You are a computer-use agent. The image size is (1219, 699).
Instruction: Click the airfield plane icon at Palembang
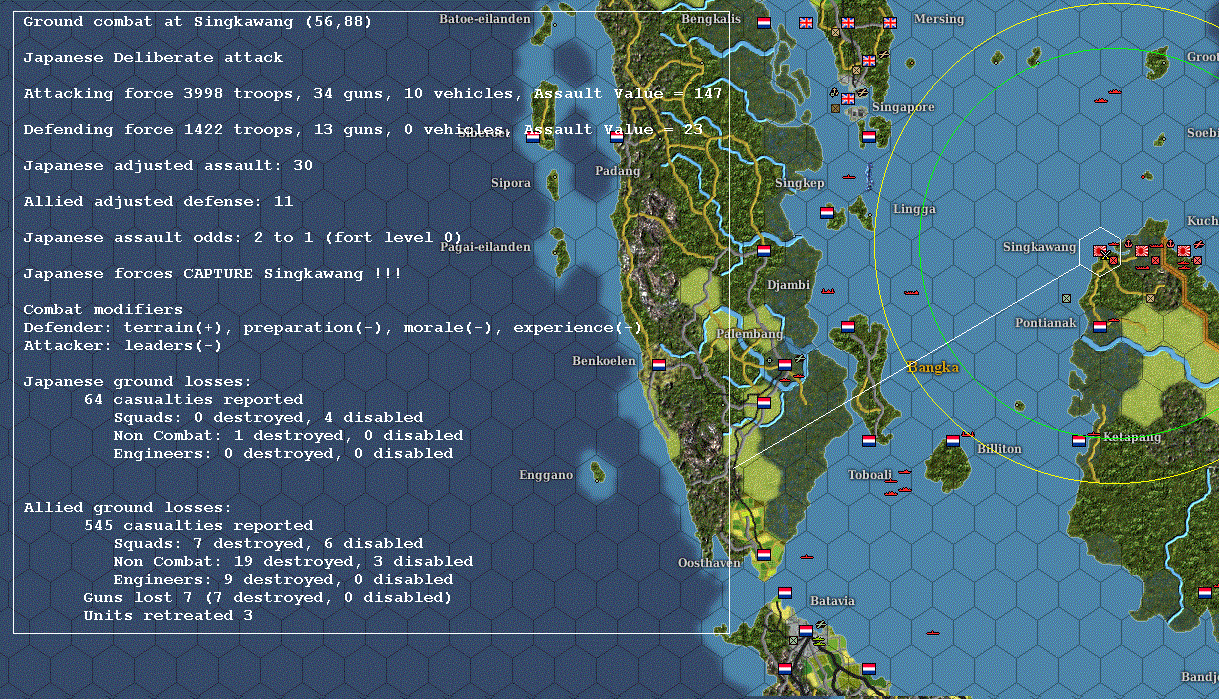click(800, 358)
